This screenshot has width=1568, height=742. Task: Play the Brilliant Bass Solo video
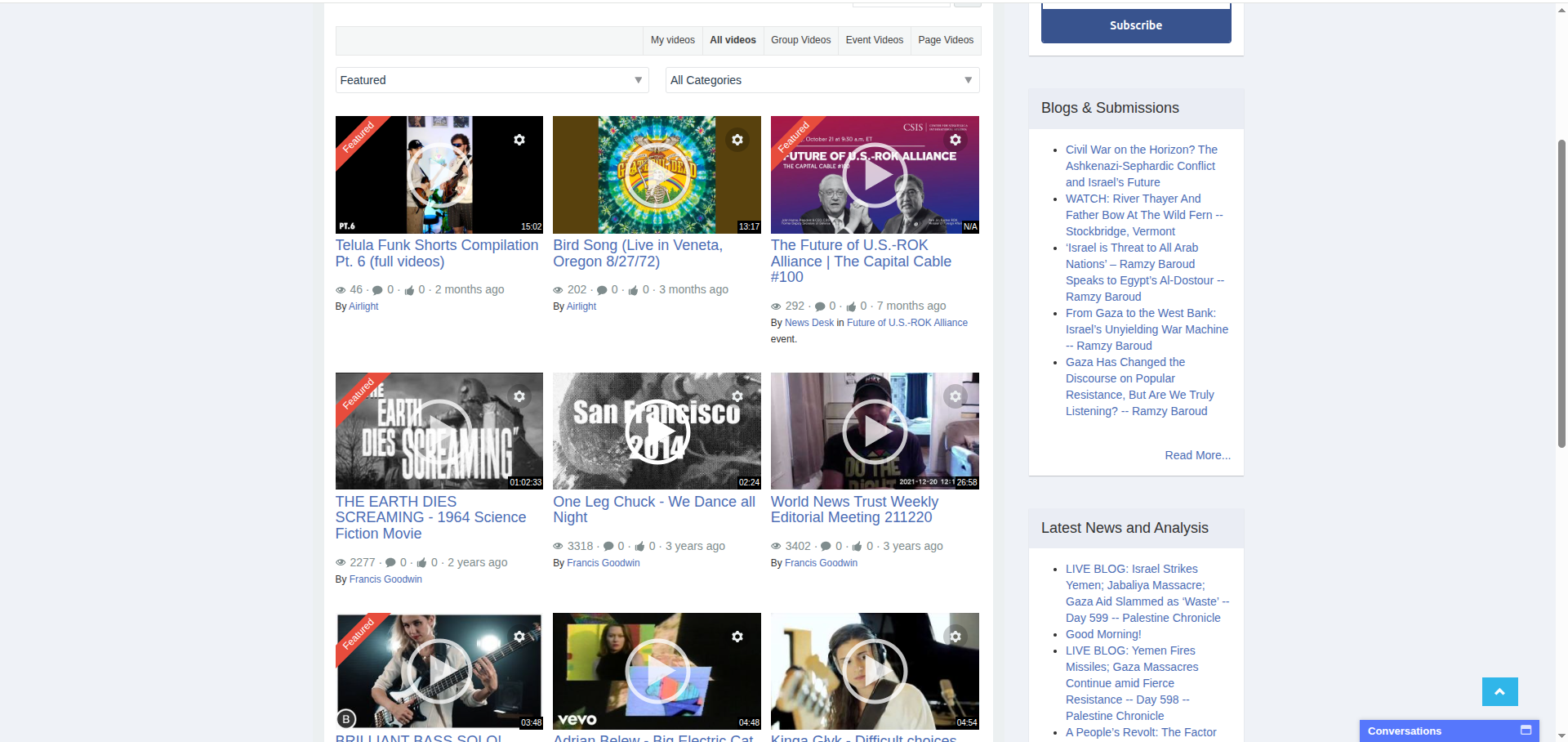pos(439,671)
